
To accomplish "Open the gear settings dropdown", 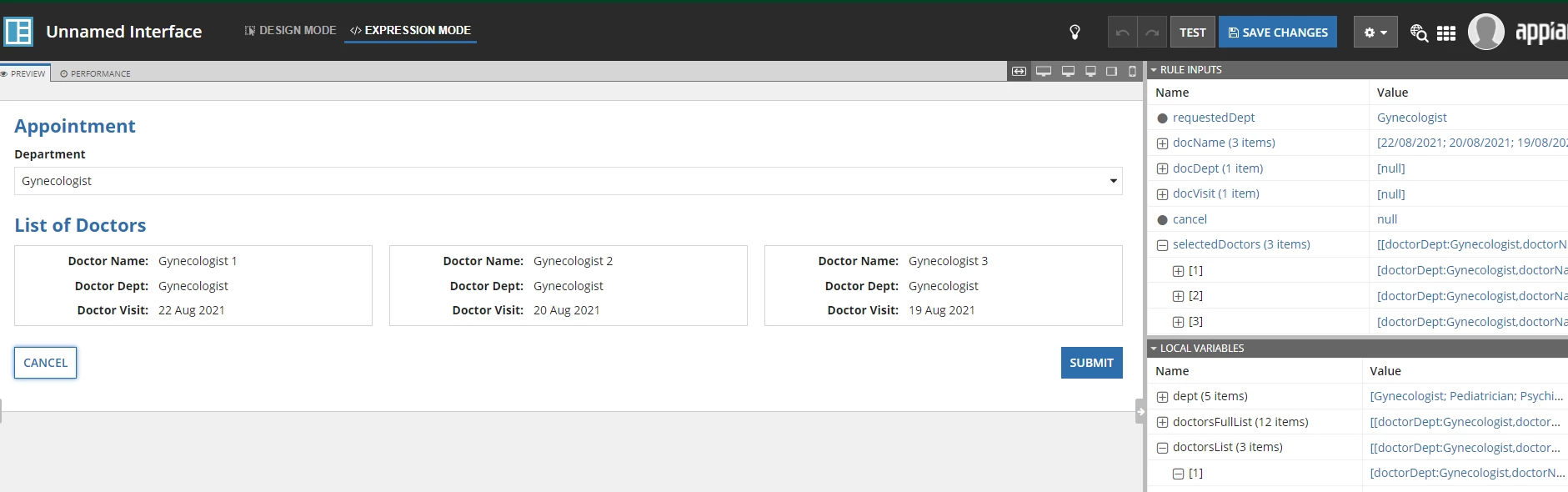I will (x=1375, y=33).
